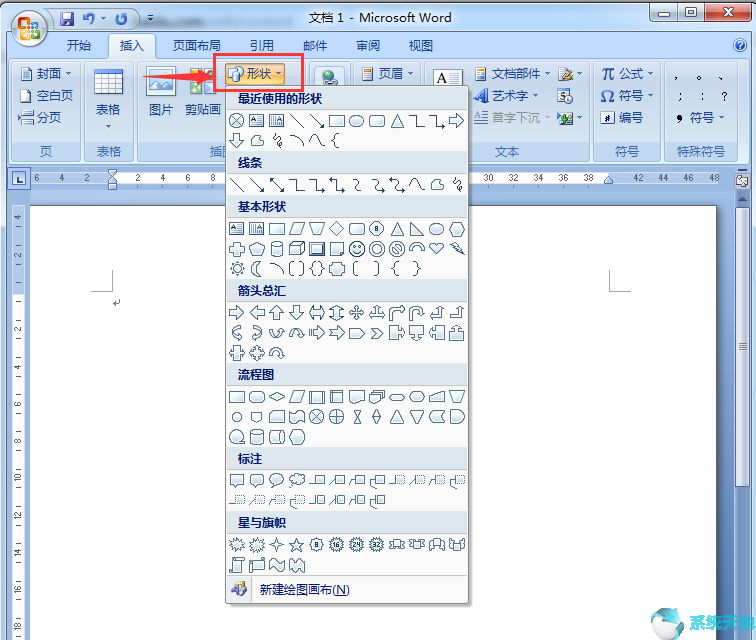Click the right indent marker on ruler
Viewport: 756px width, 640px height.
(608, 180)
